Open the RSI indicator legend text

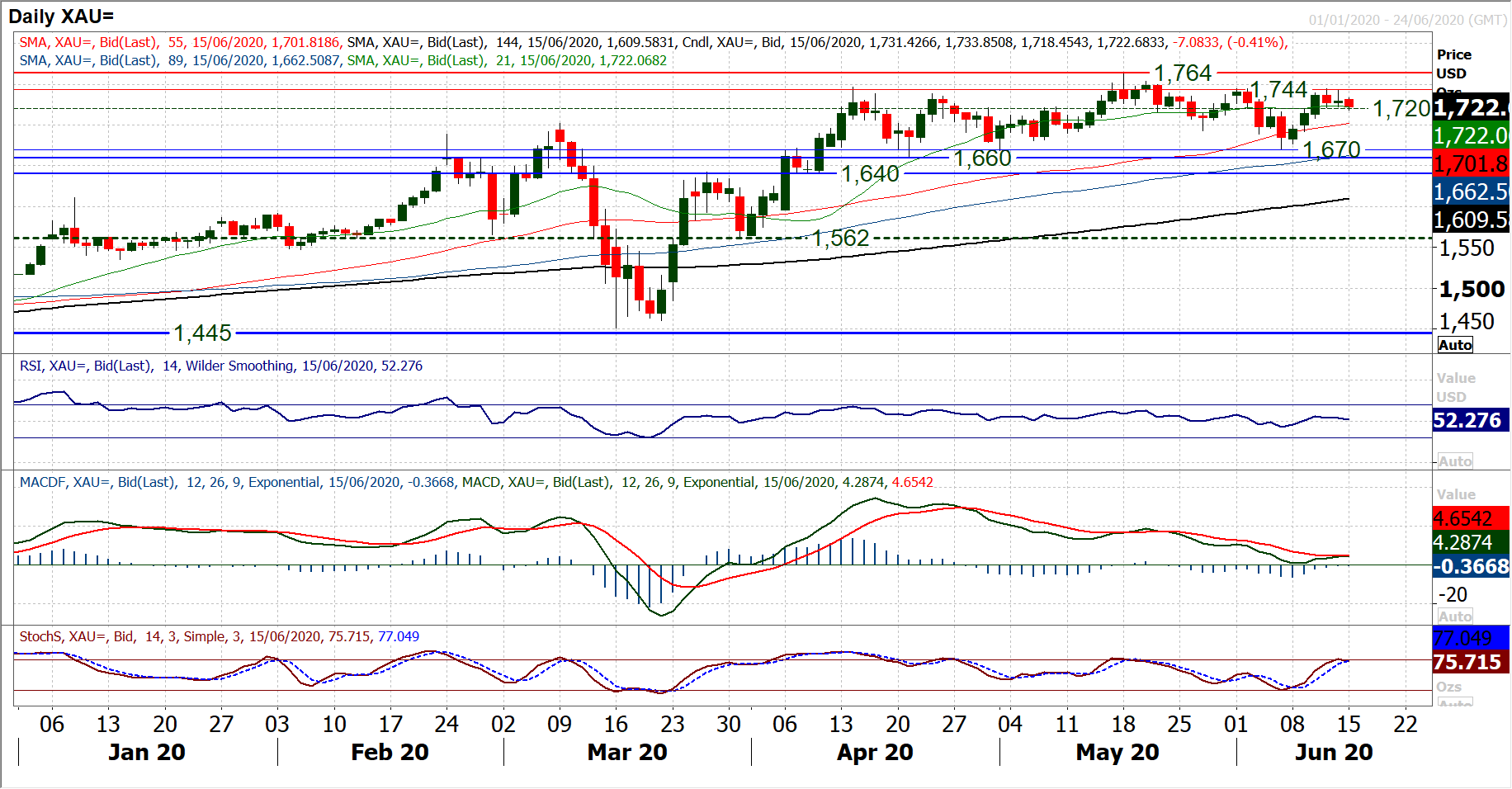pos(220,366)
